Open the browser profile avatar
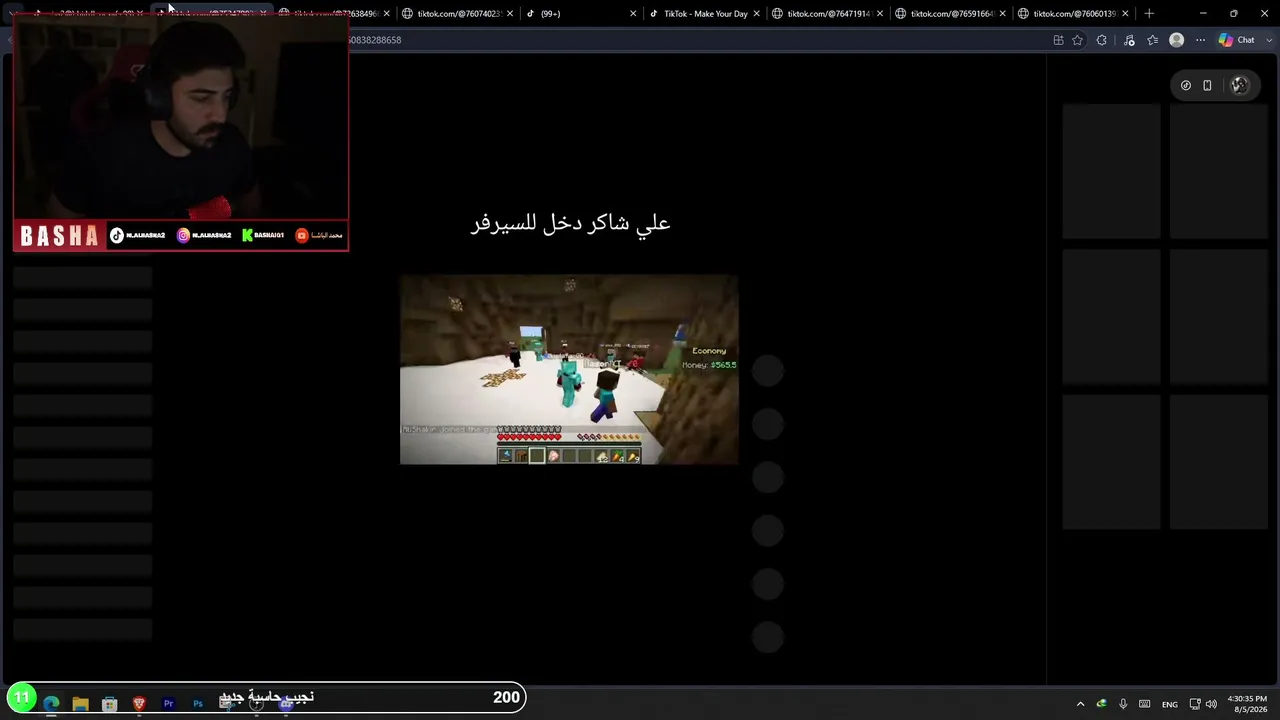1280x720 pixels. (x=1176, y=40)
